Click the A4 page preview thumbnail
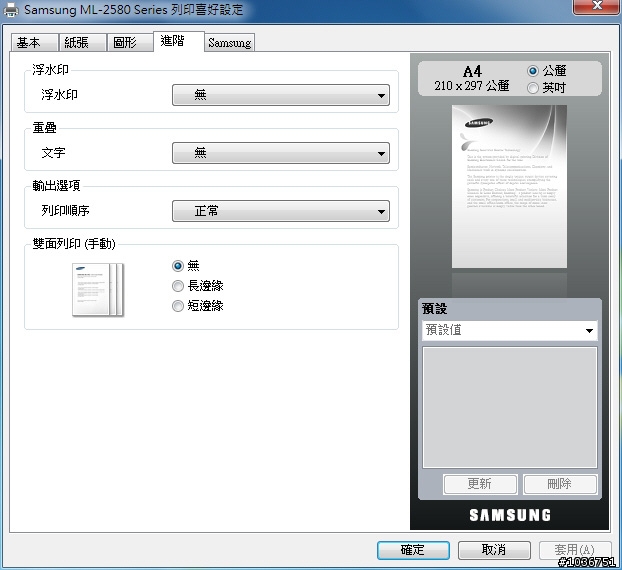 pos(509,186)
